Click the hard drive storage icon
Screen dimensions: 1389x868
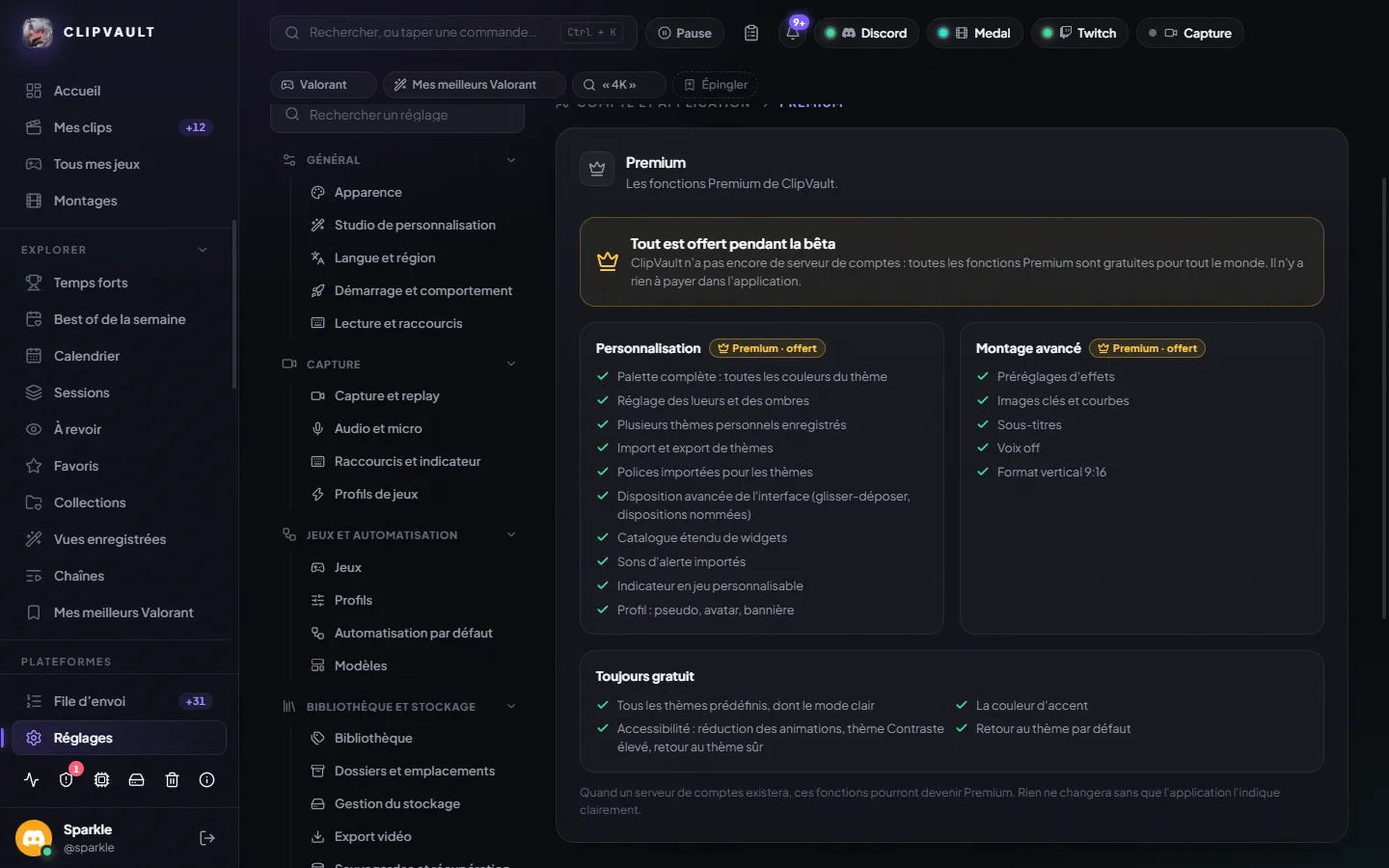pos(137,780)
